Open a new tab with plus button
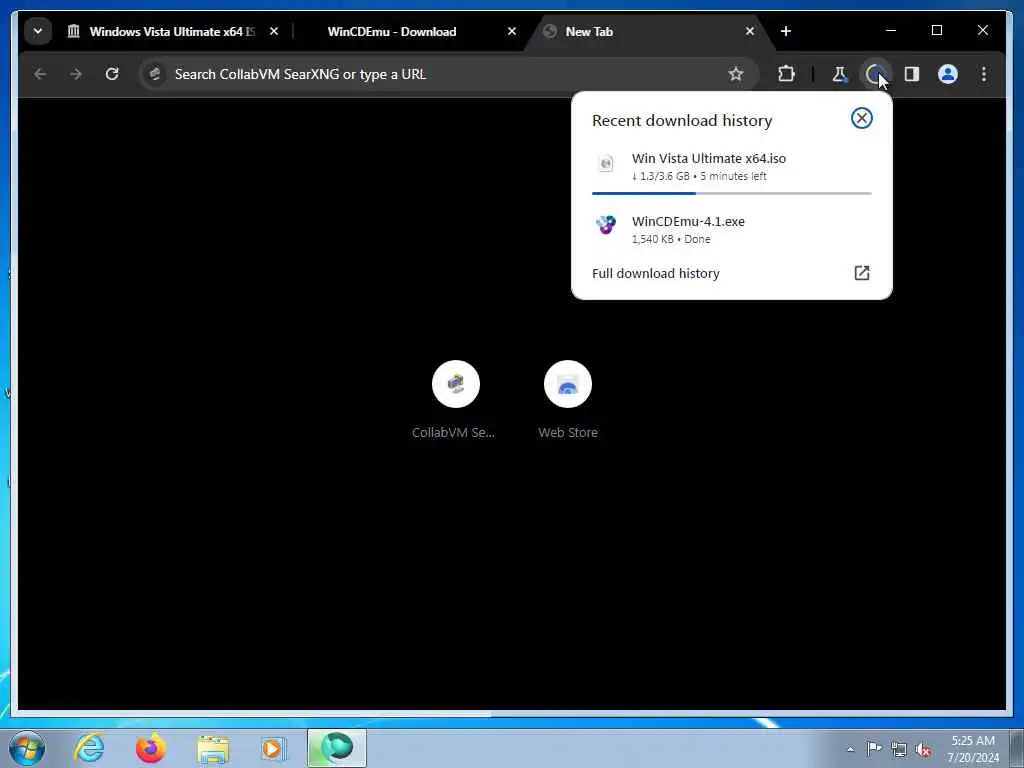 point(786,31)
